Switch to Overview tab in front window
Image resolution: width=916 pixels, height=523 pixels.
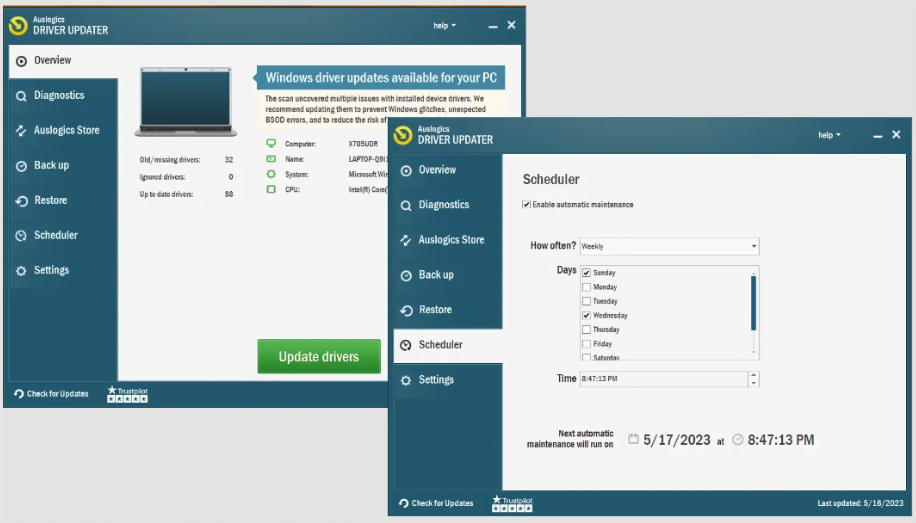[448, 170]
